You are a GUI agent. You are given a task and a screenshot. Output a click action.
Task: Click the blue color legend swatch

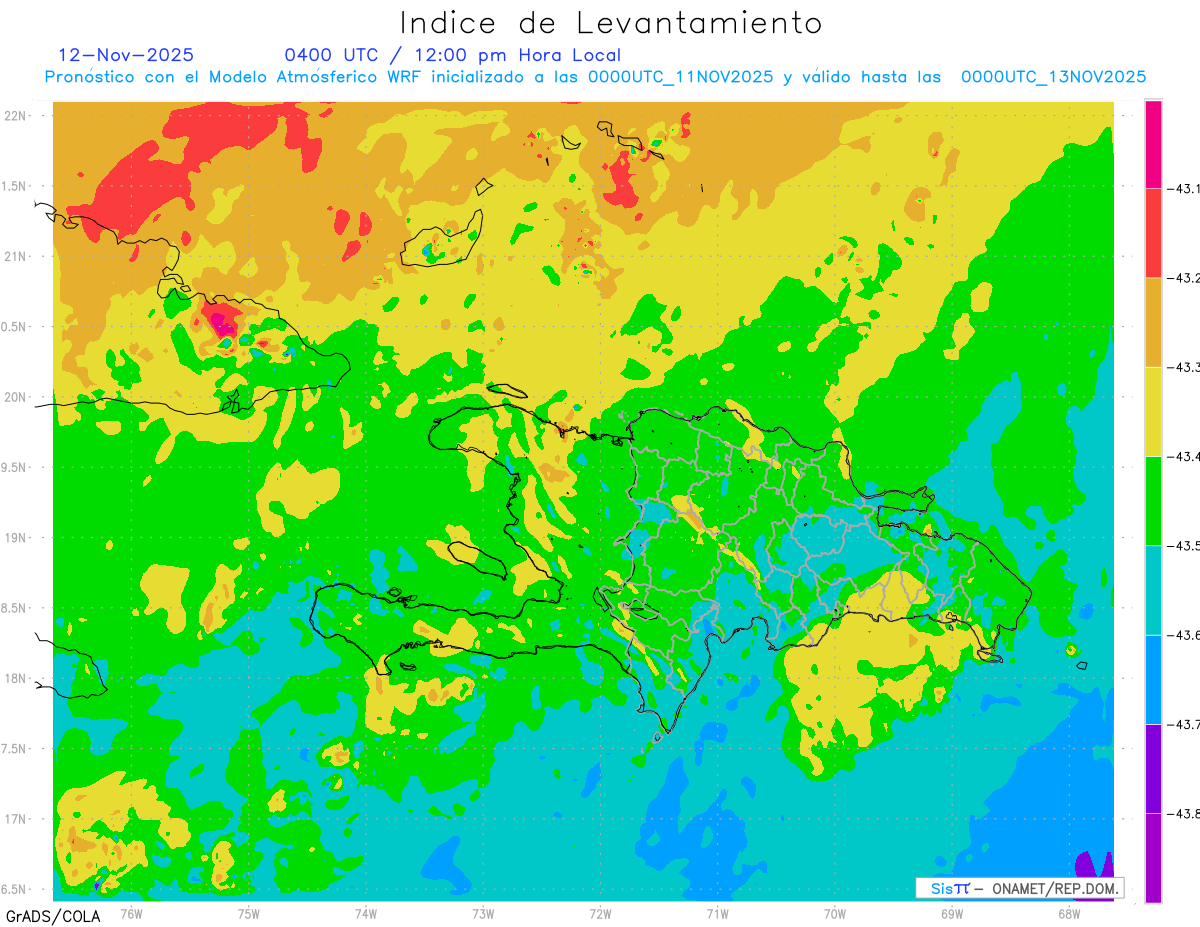coord(1153,679)
